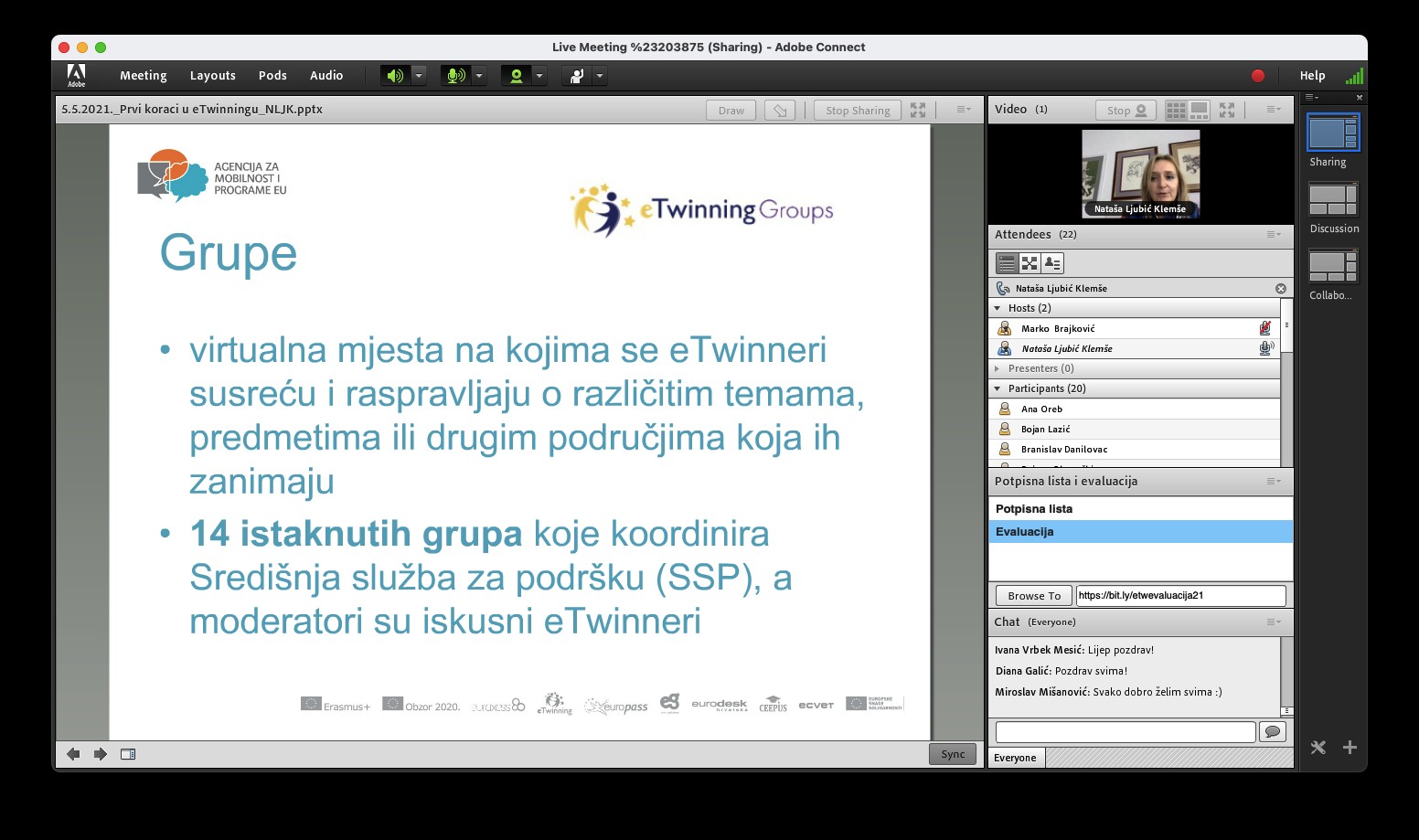Open the Meeting menu
This screenshot has height=840, width=1419.
143,76
